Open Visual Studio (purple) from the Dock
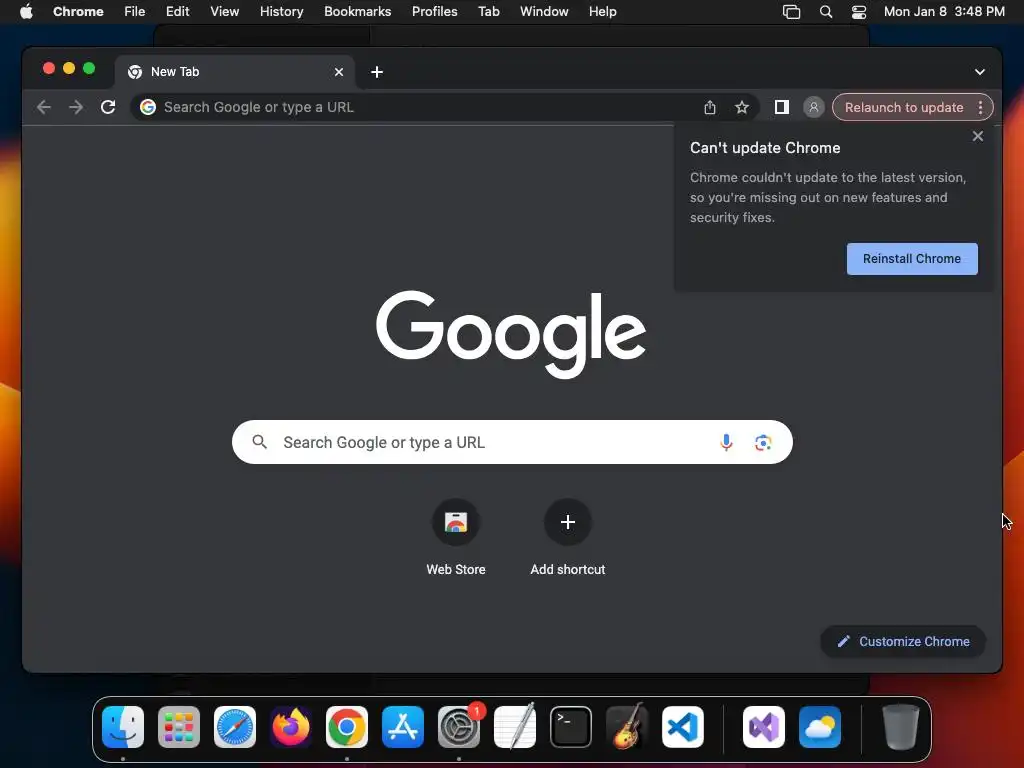The image size is (1024, 768). tap(764, 727)
